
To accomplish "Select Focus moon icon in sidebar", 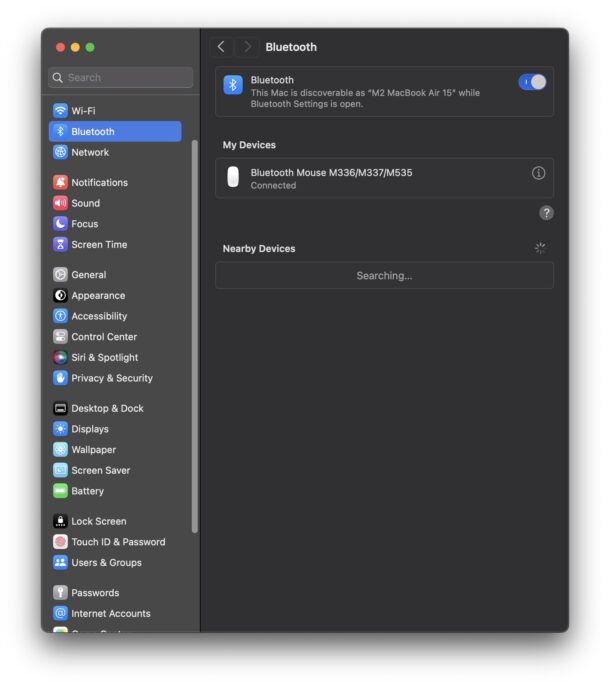I will [x=61, y=224].
